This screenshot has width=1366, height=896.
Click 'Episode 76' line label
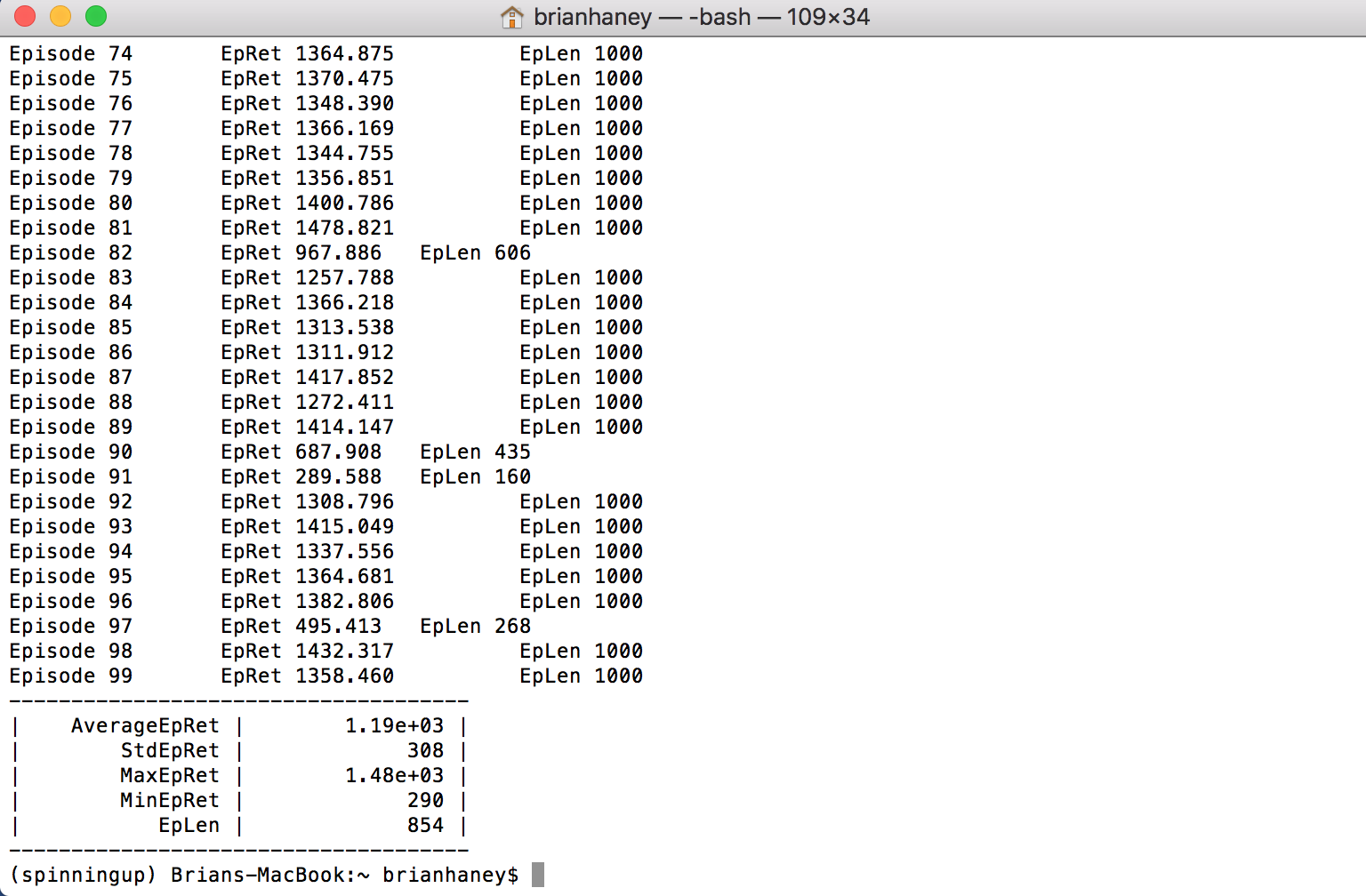coord(71,103)
